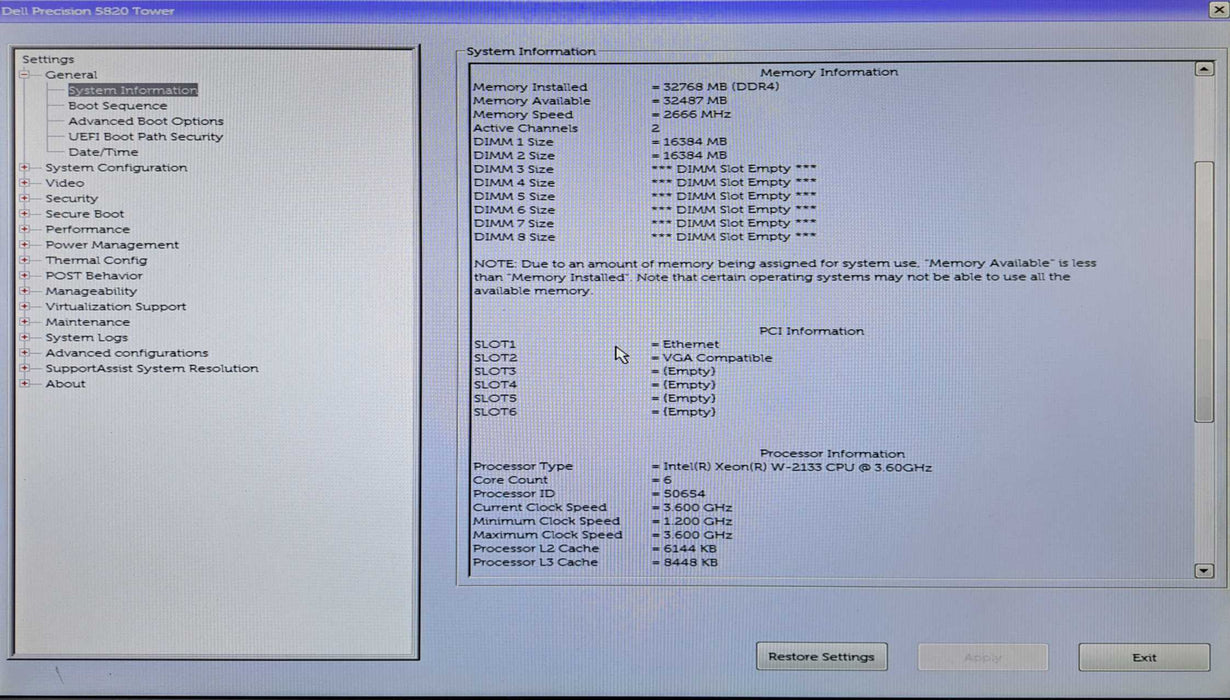Screen dimensions: 1230x700
Task: Expand the Security settings node
Action: pyautogui.click(x=24, y=199)
